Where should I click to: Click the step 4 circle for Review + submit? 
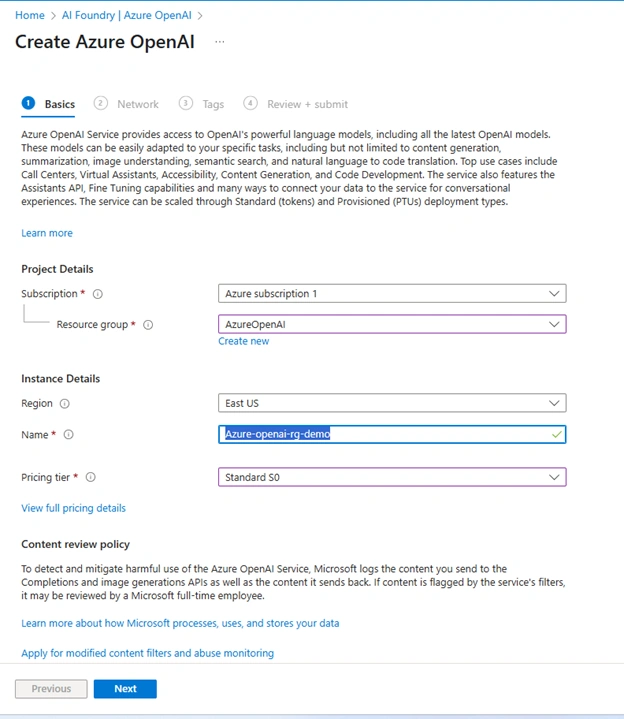tap(250, 103)
